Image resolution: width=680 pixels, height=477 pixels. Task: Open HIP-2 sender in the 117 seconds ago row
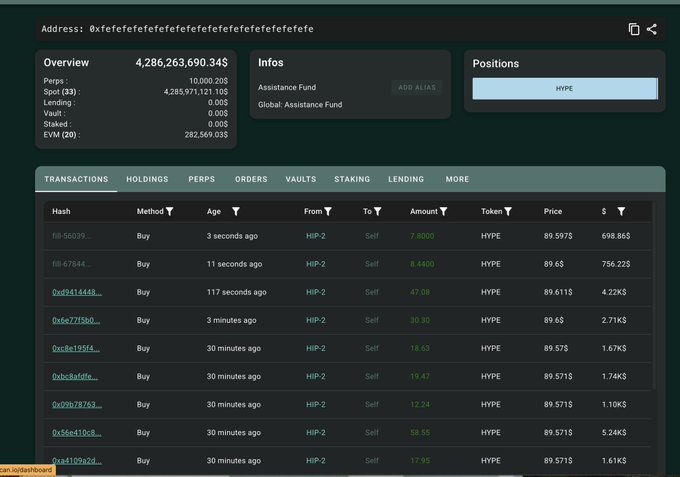[x=316, y=292]
